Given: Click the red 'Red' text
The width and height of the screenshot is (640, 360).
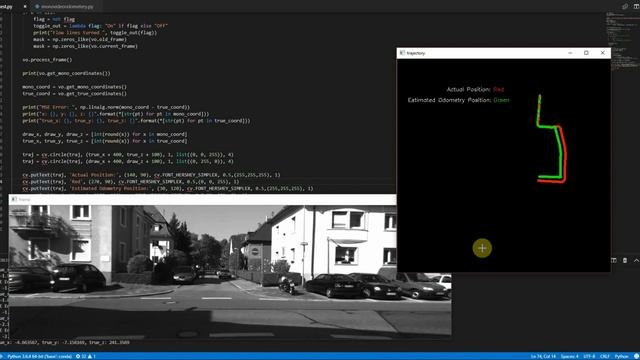Looking at the screenshot, I should pos(498,89).
